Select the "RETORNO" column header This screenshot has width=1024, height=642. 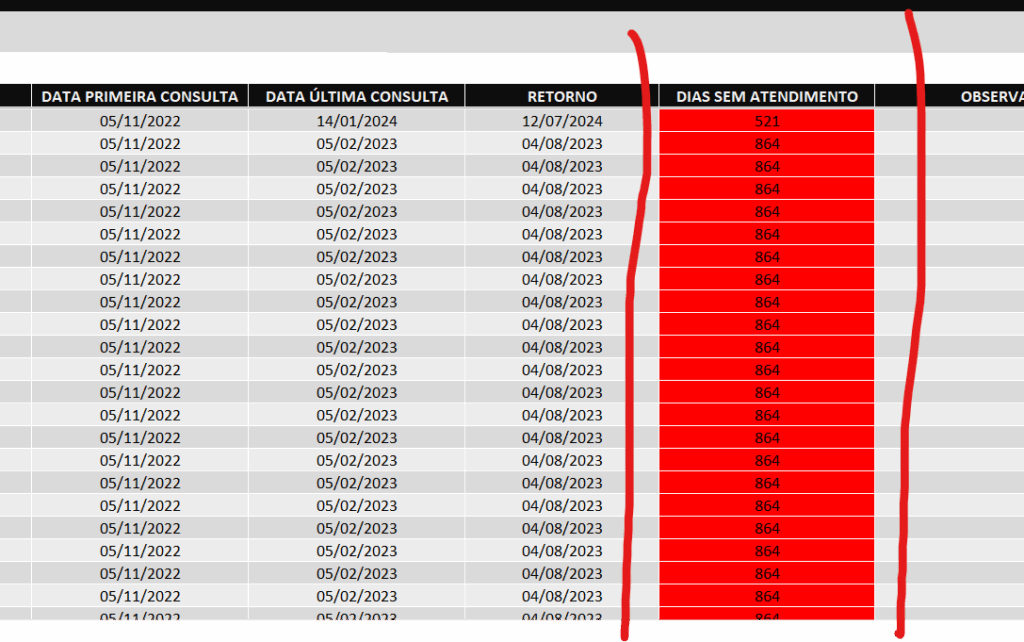tap(562, 97)
